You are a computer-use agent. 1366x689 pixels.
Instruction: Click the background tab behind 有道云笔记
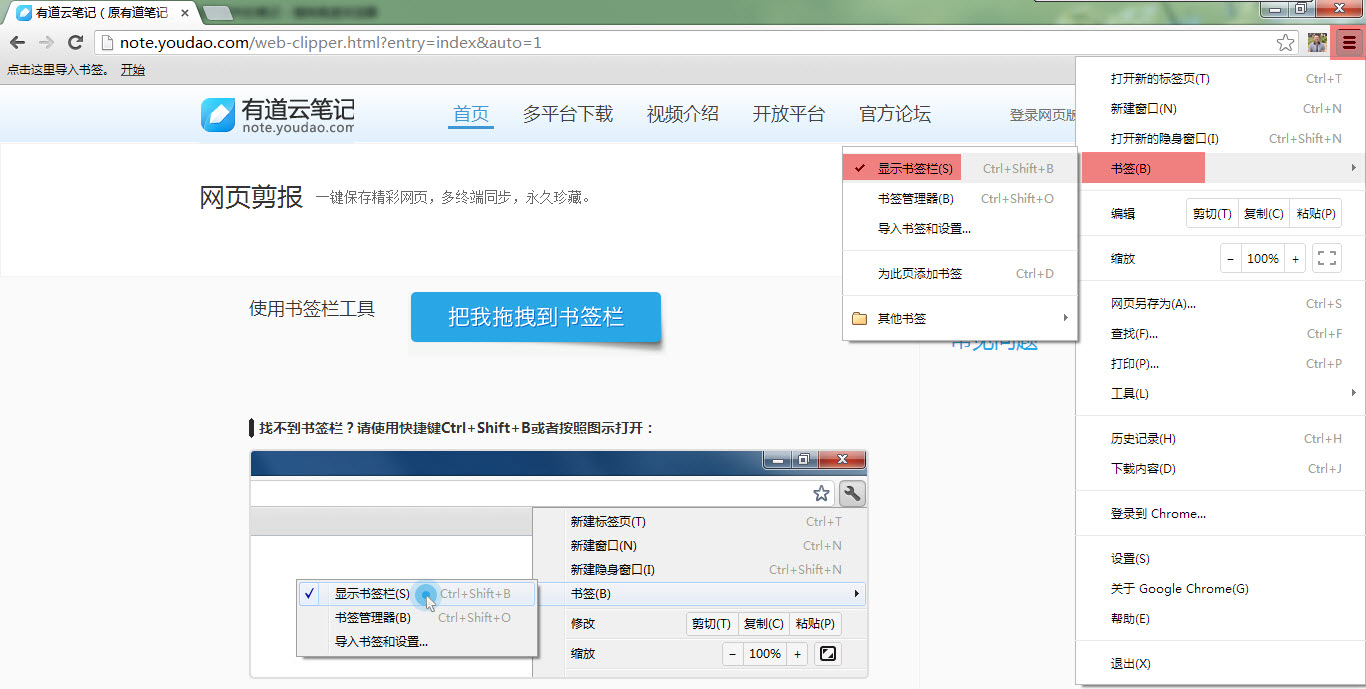(x=217, y=12)
